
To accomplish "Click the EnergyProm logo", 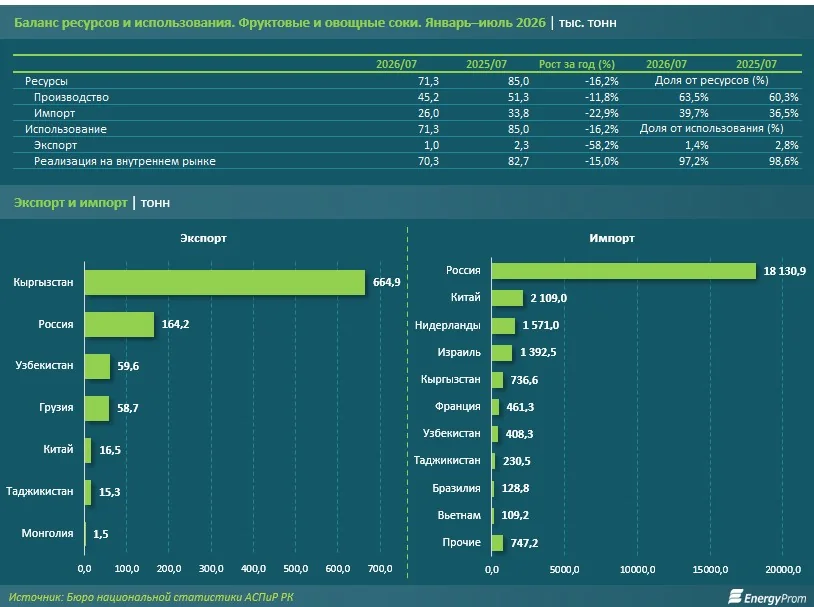I will click(768, 597).
